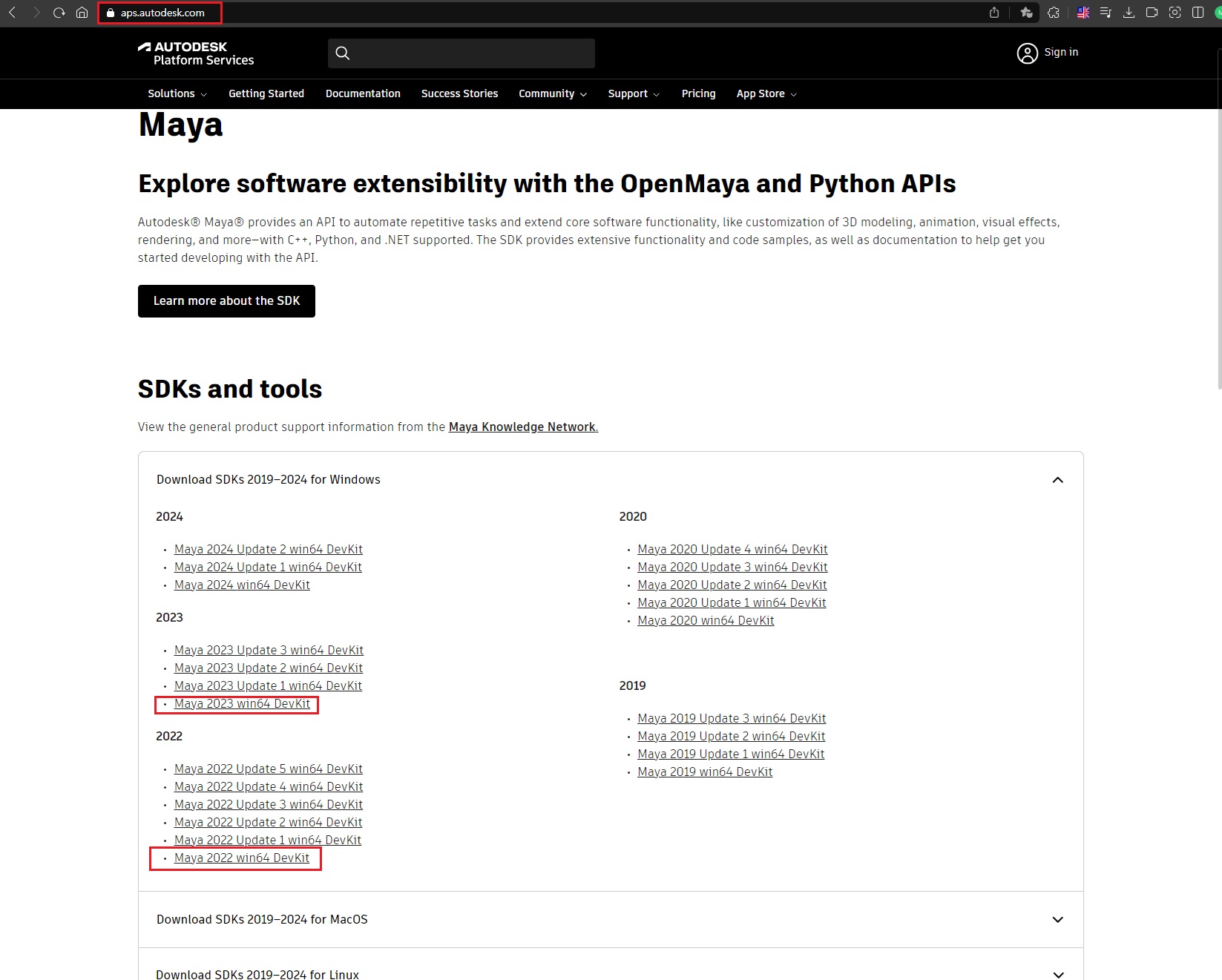Screen dimensions: 1222x980
Task: Download Maya 2019 Update 1 win64 DevKit
Action: pyautogui.click(x=731, y=754)
